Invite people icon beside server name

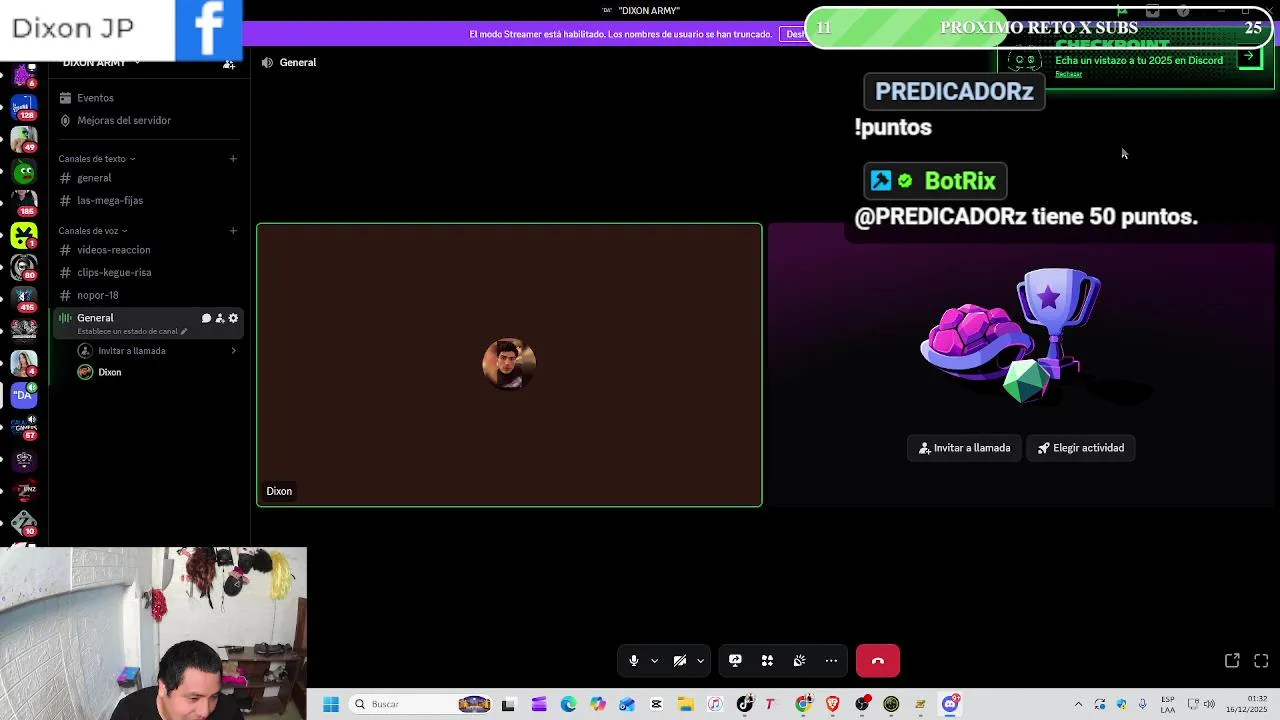tap(229, 64)
